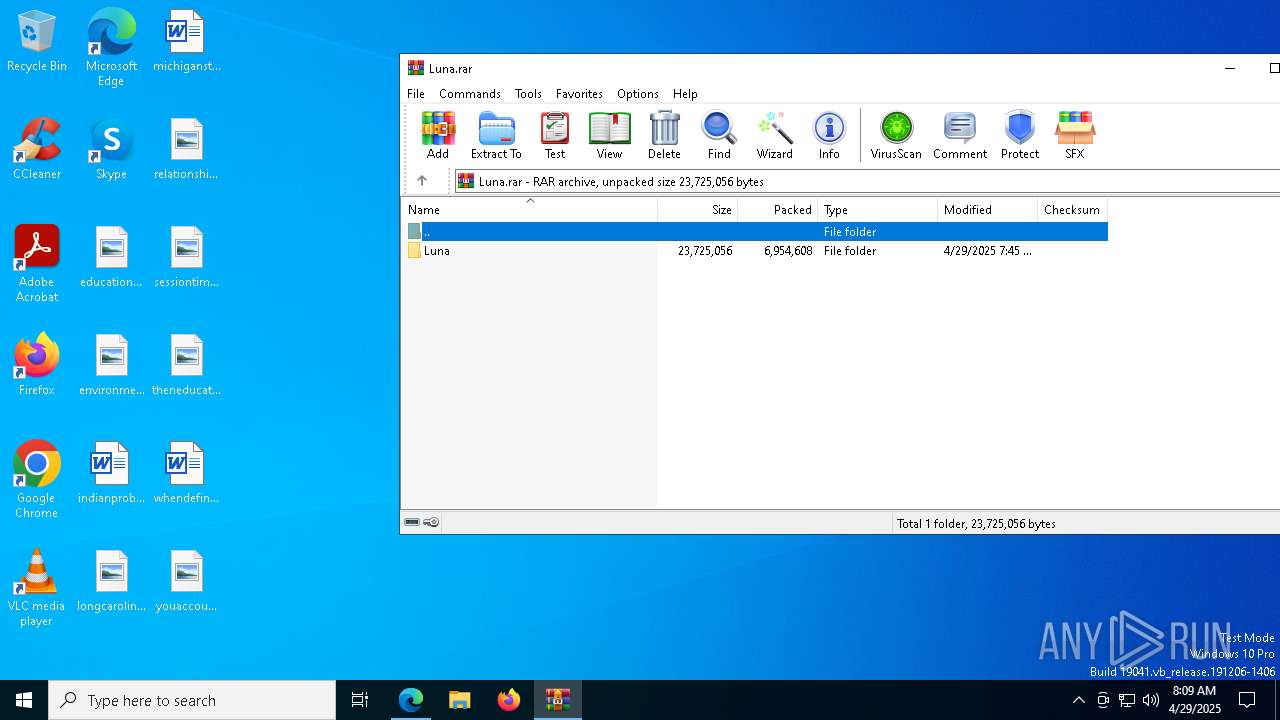Select the Firefox desktop shortcut
This screenshot has height=720, width=1280.
coord(37,365)
